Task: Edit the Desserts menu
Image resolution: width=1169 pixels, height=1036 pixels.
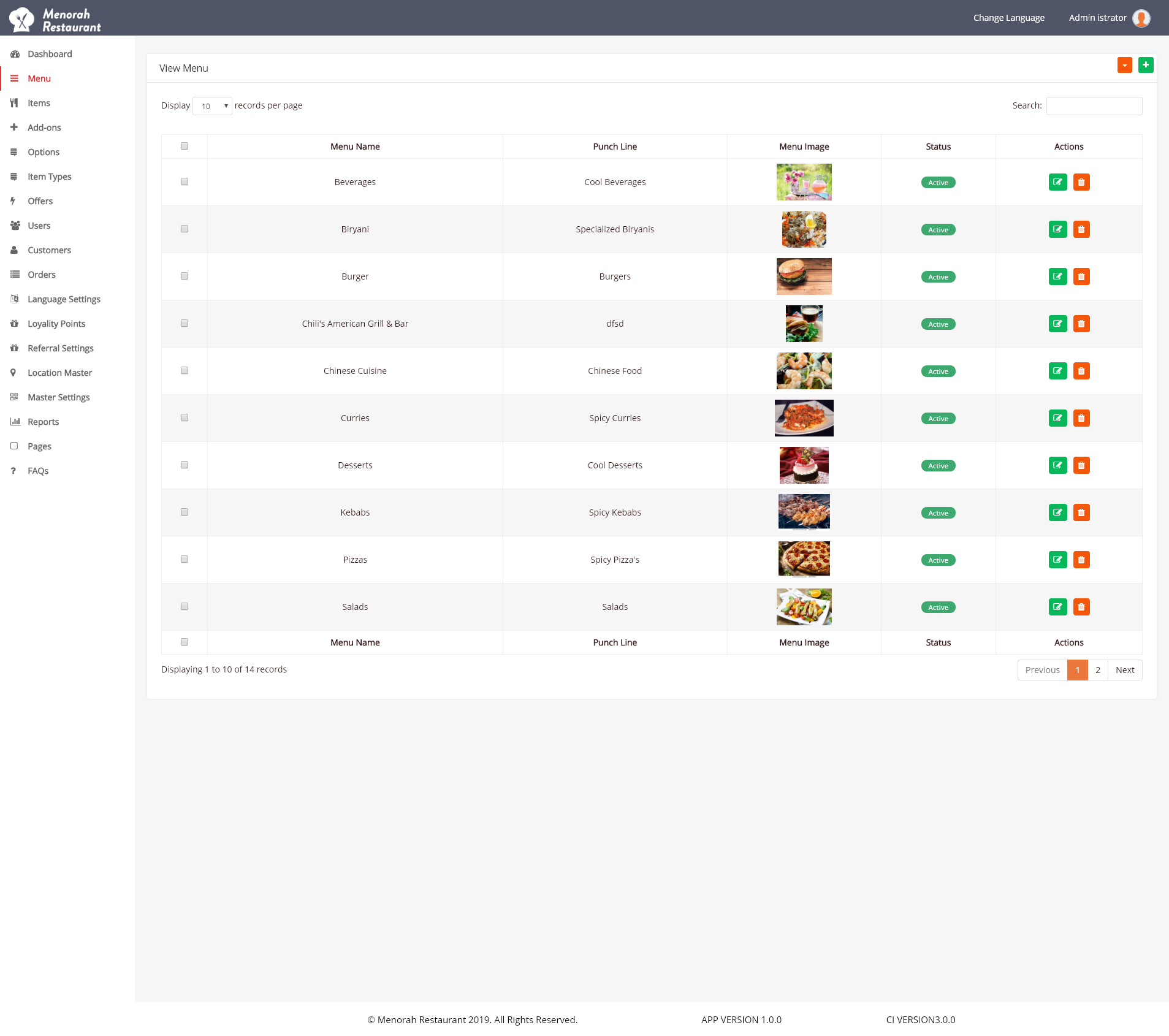Action: [x=1057, y=465]
